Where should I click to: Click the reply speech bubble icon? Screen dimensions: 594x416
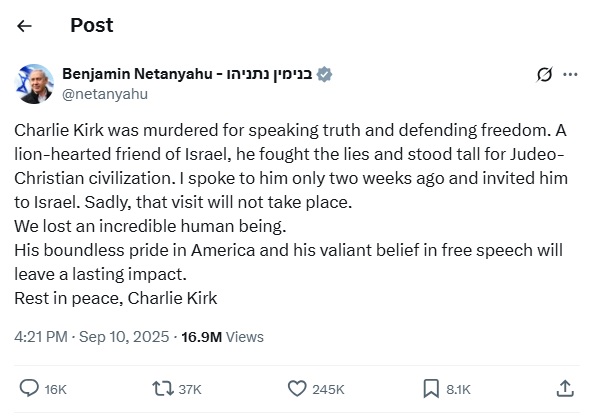29,388
